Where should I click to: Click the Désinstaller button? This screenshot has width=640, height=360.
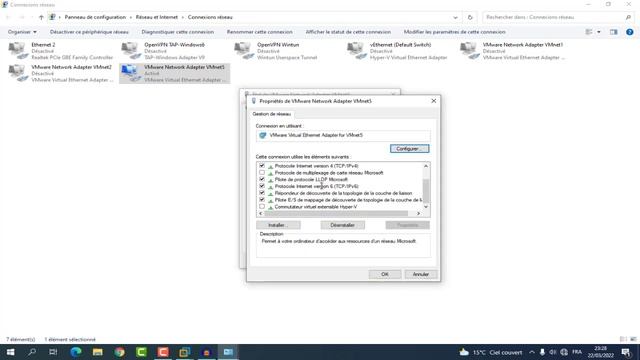click(342, 225)
